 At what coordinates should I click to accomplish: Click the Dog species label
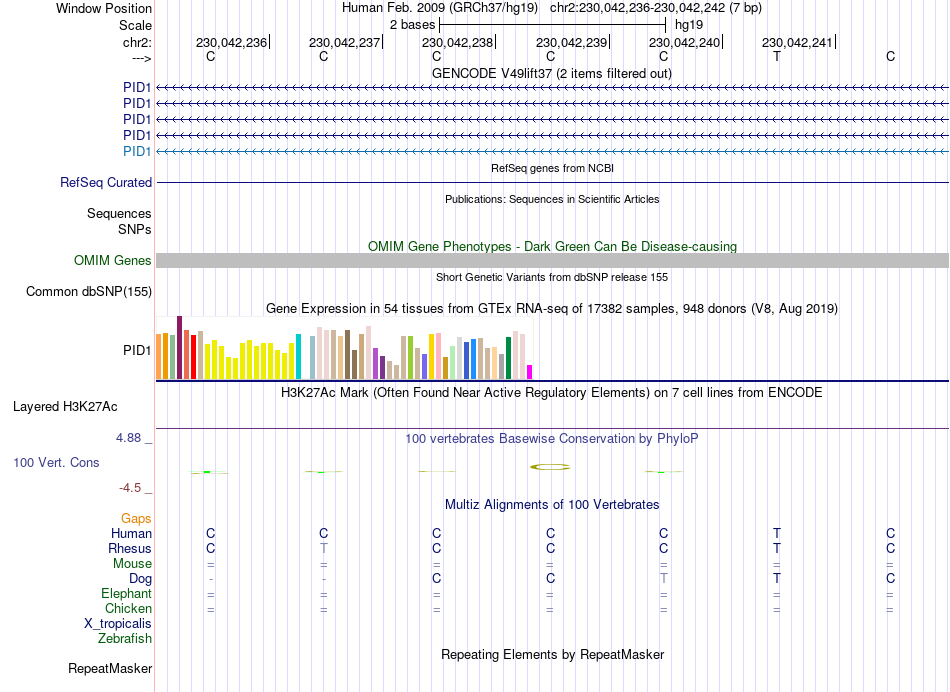click(141, 579)
